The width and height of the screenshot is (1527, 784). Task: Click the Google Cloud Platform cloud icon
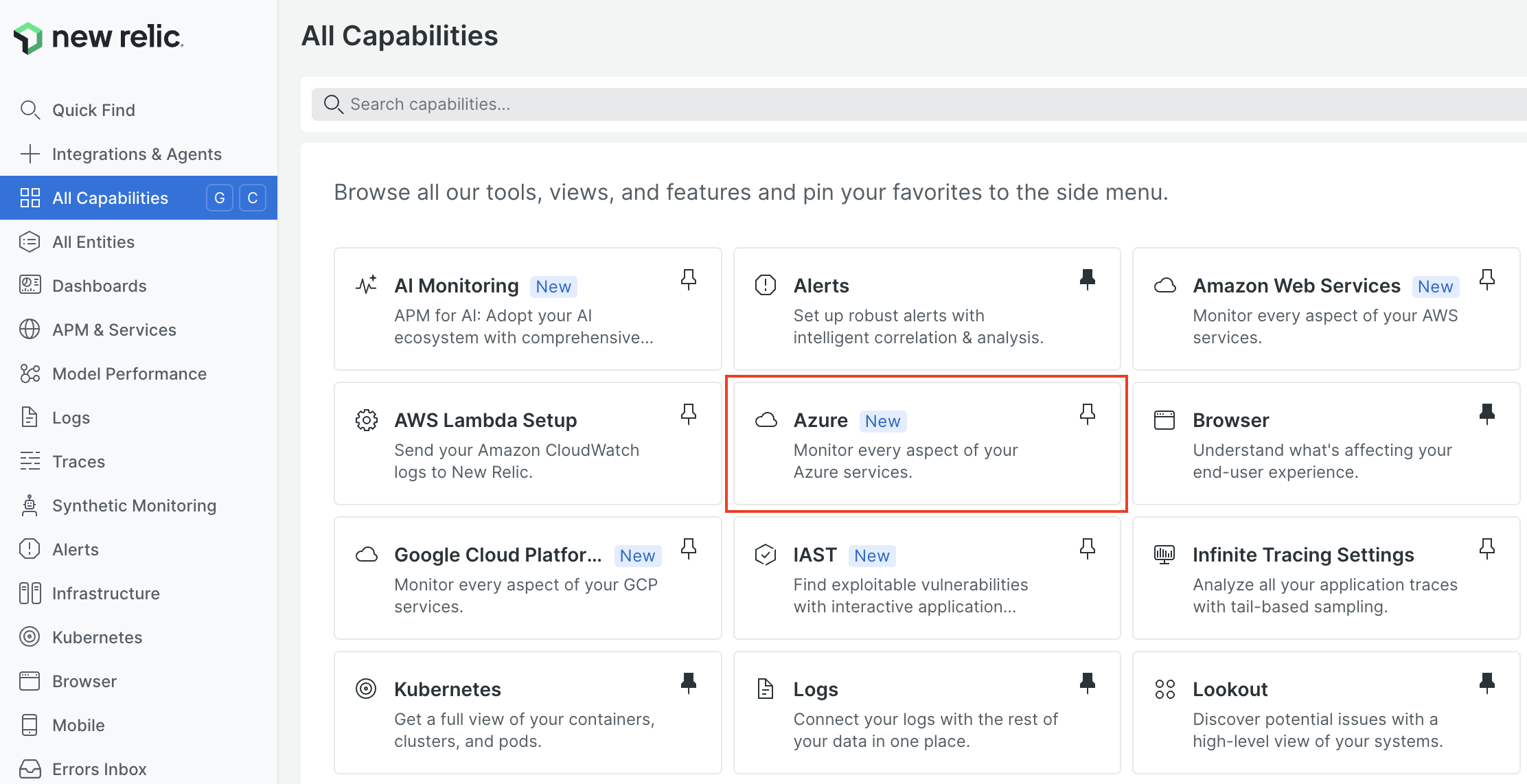366,554
